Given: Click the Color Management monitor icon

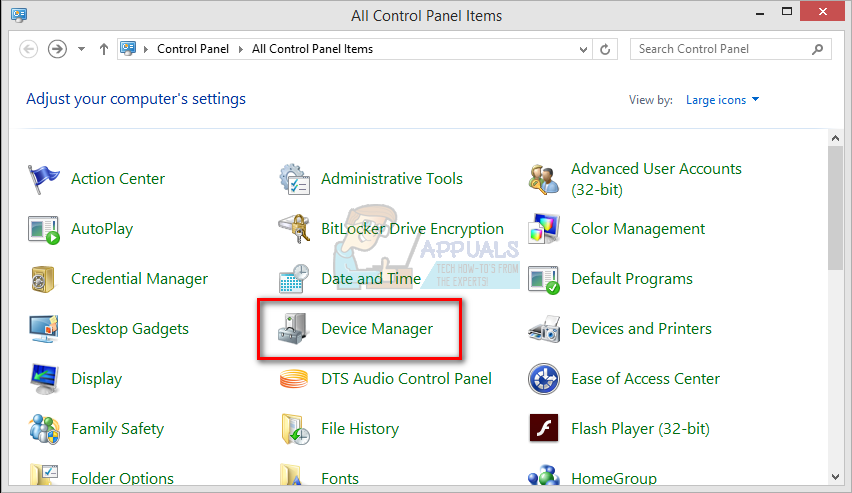Looking at the screenshot, I should 544,229.
